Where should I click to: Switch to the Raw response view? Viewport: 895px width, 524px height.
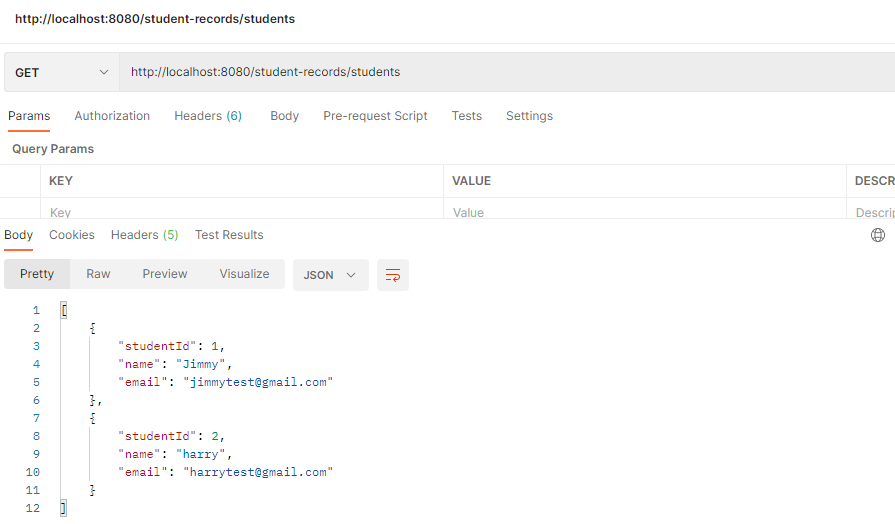pos(98,274)
